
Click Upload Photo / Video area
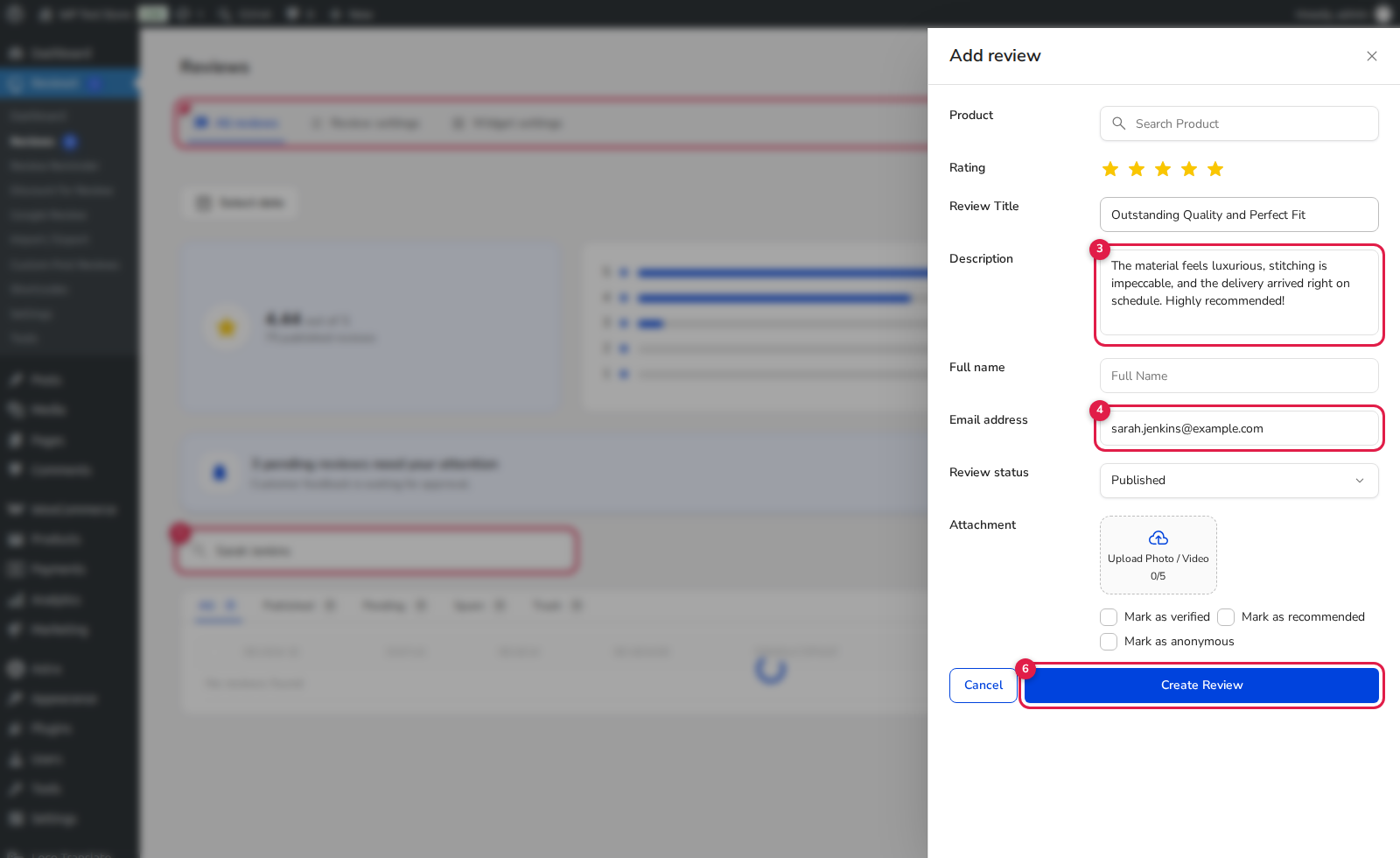pyautogui.click(x=1158, y=555)
